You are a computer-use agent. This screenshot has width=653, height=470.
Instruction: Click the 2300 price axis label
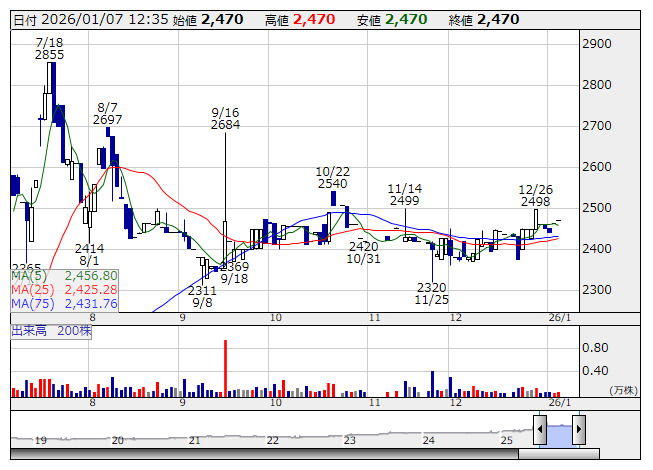(x=597, y=290)
